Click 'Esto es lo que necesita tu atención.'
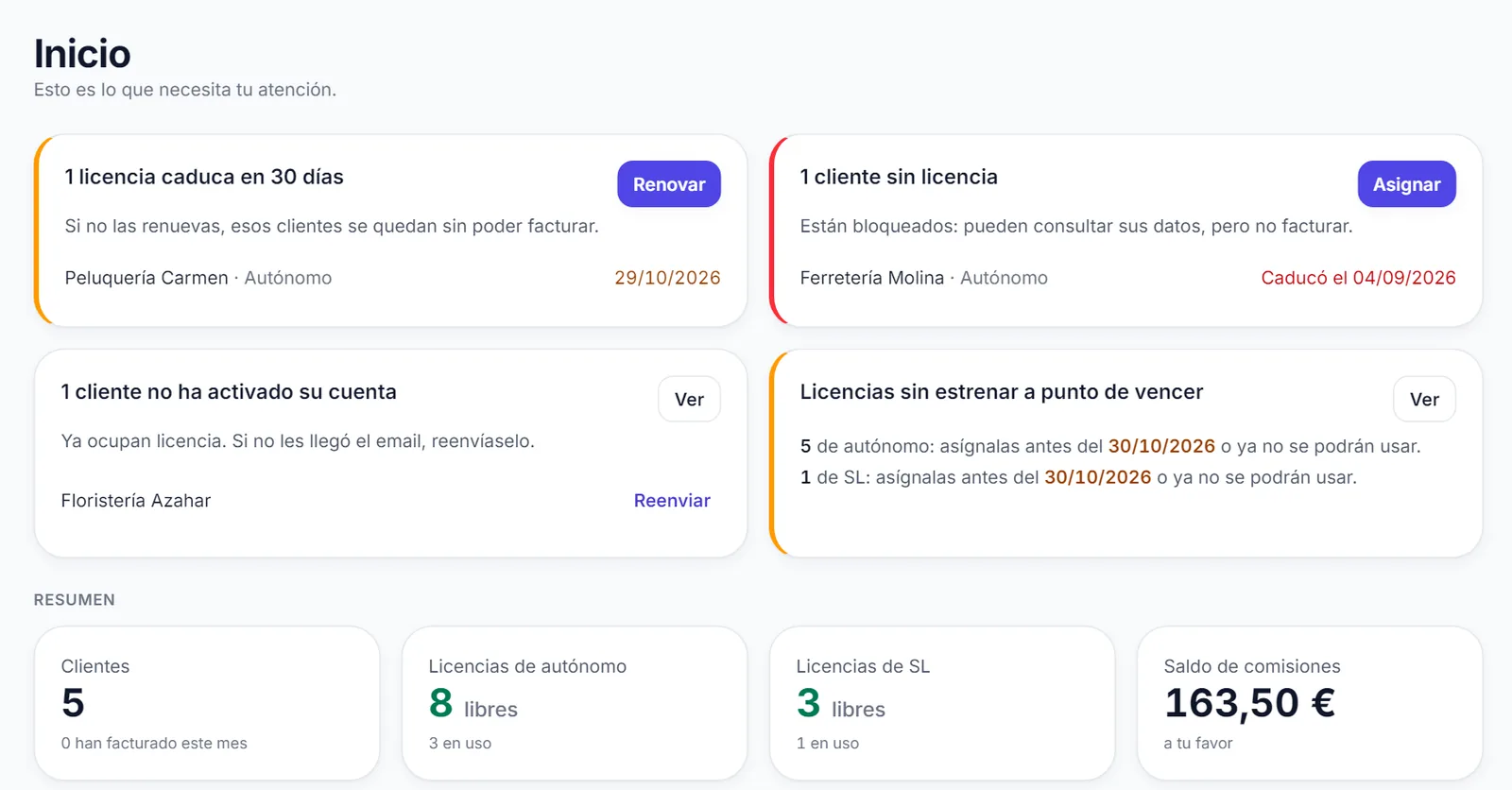Screen dimensions: 1512x790 click(185, 90)
